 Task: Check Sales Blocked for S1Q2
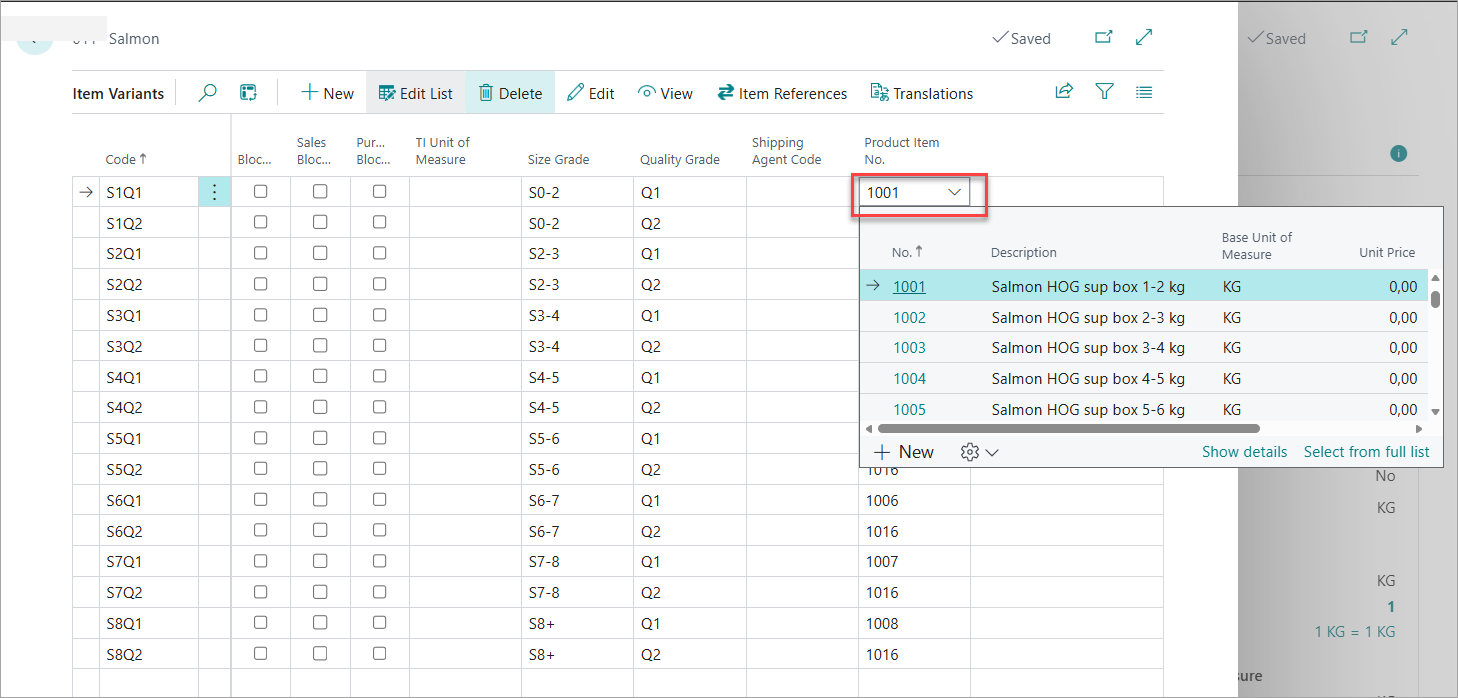(320, 223)
